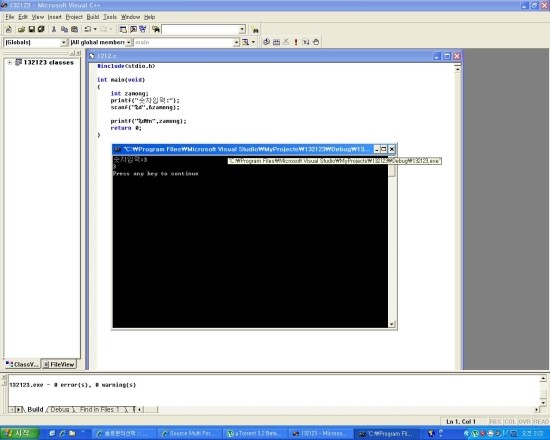This screenshot has width=550, height=440.
Task: Click the Search binoculars icon
Action: pyautogui.click(x=255, y=30)
